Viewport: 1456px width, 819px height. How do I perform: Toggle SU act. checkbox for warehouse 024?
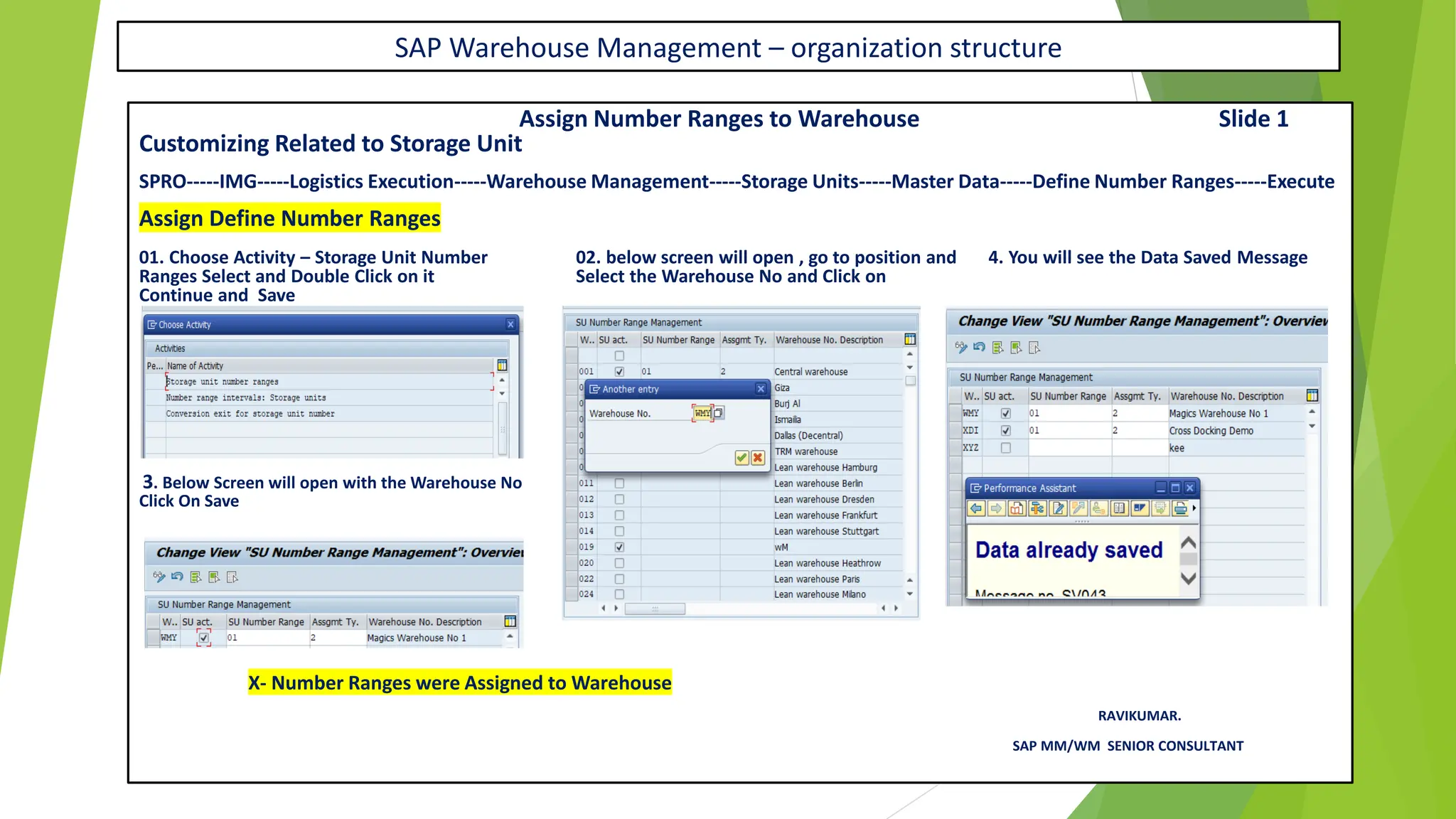pos(619,594)
